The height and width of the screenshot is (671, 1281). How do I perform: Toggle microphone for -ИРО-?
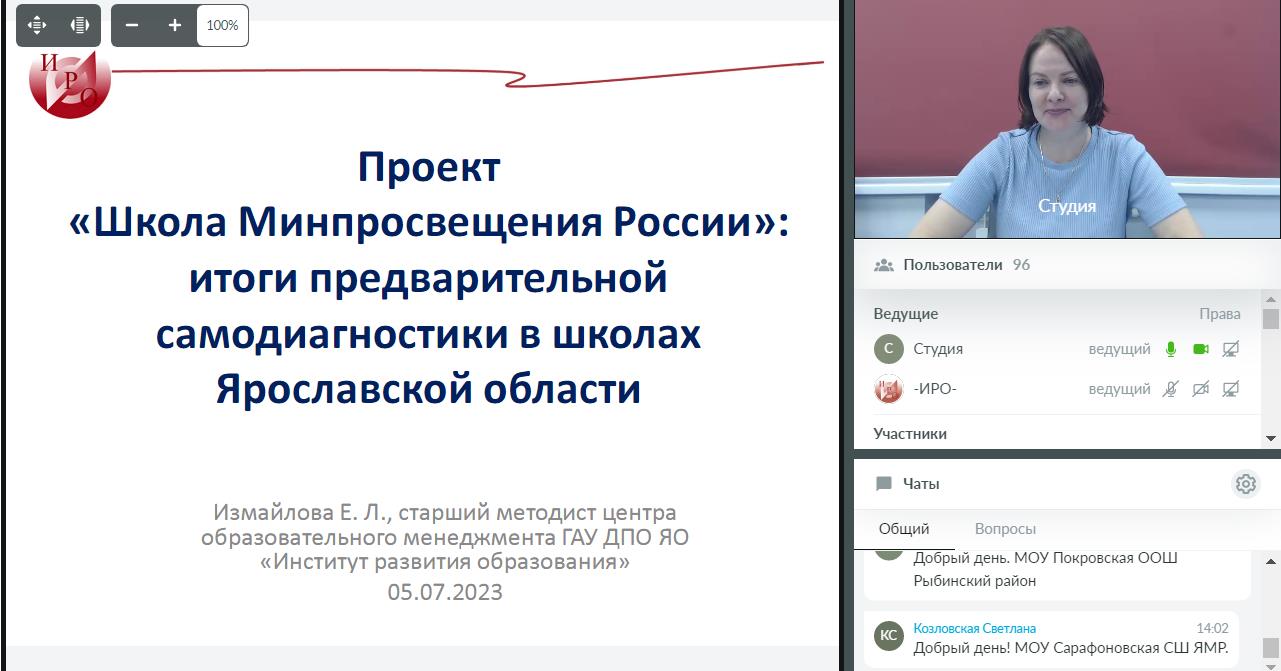pos(1171,389)
